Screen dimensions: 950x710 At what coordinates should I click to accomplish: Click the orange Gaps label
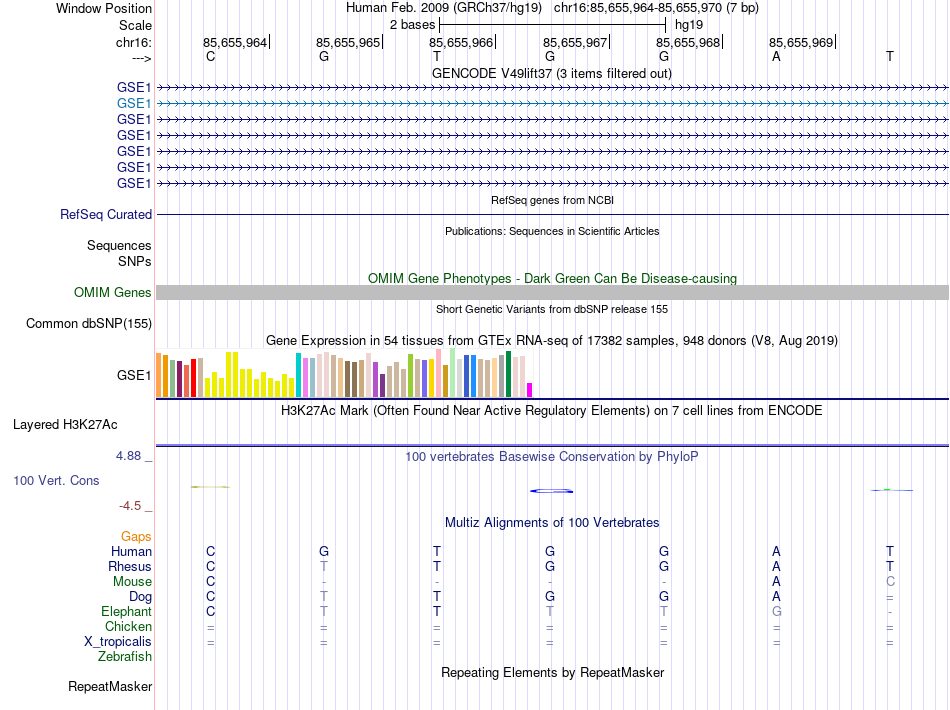pos(136,536)
